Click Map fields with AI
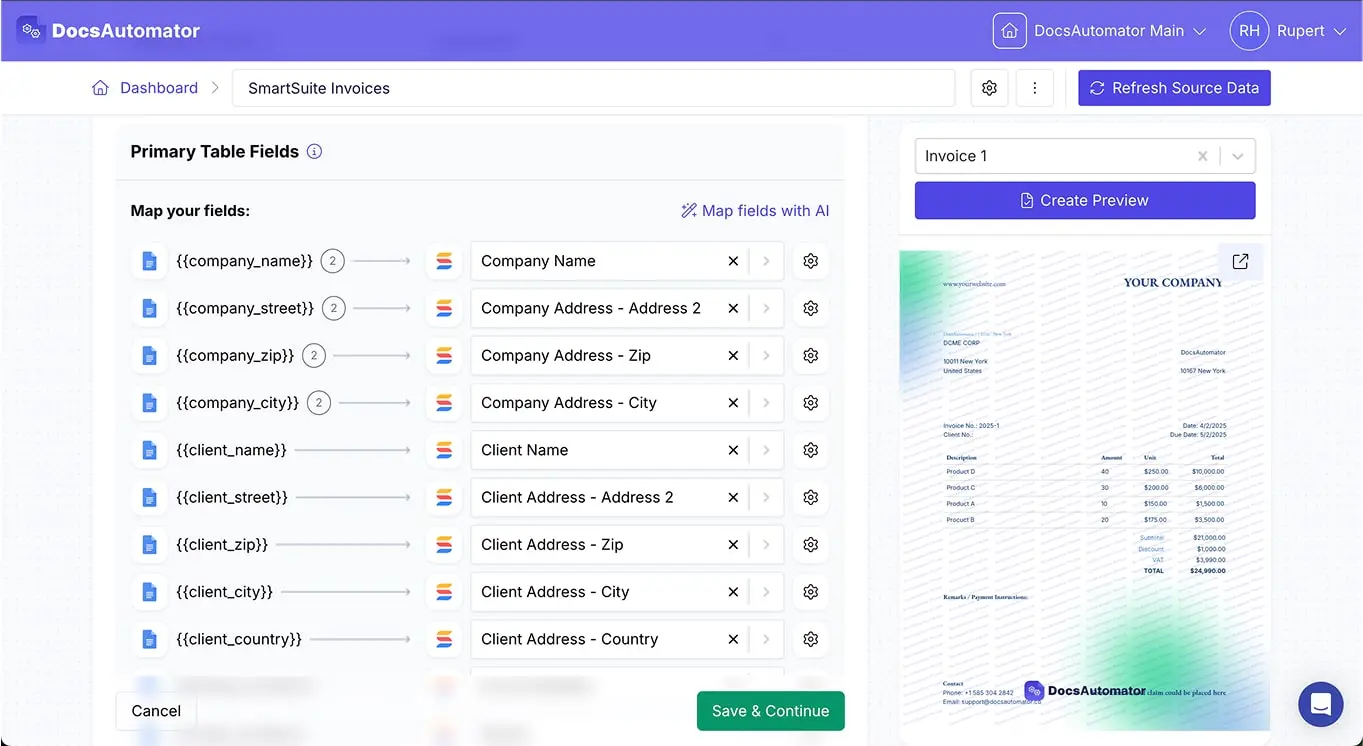This screenshot has height=746, width=1363. pyautogui.click(x=755, y=211)
